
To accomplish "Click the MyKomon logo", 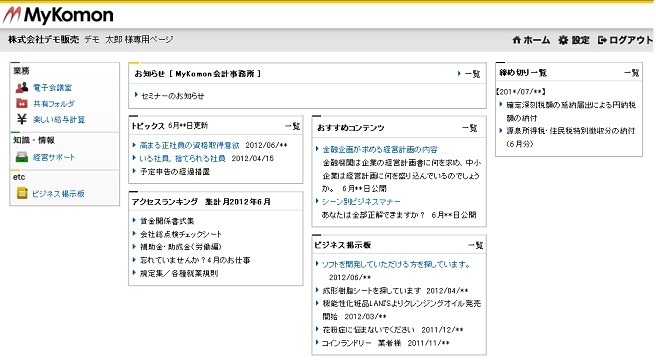I will point(59,15).
